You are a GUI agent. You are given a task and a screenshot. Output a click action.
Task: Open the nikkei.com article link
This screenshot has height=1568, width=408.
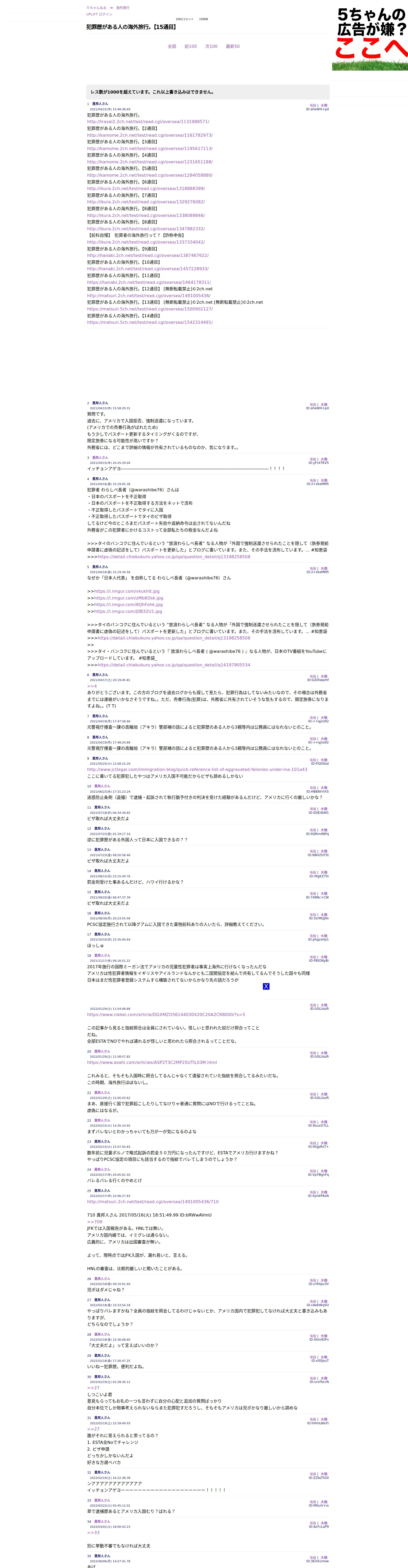click(x=166, y=1015)
